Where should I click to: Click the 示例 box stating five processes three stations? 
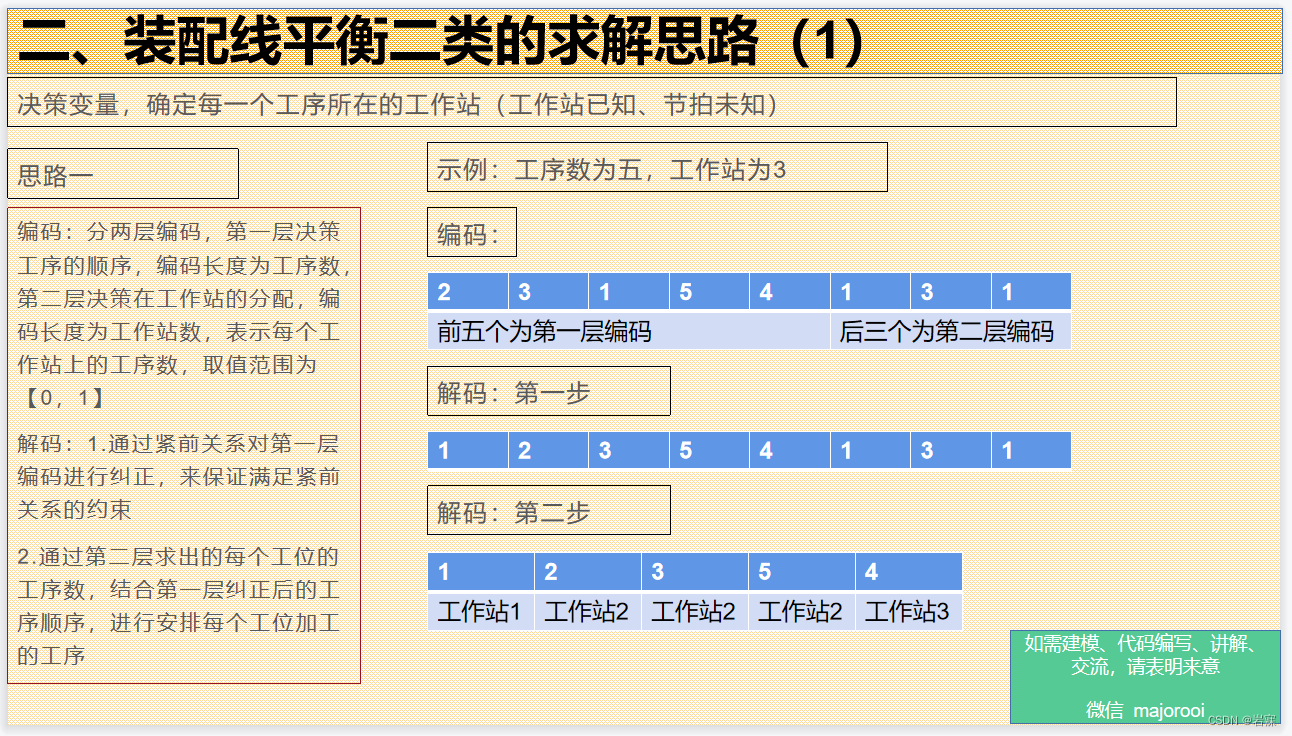[655, 166]
